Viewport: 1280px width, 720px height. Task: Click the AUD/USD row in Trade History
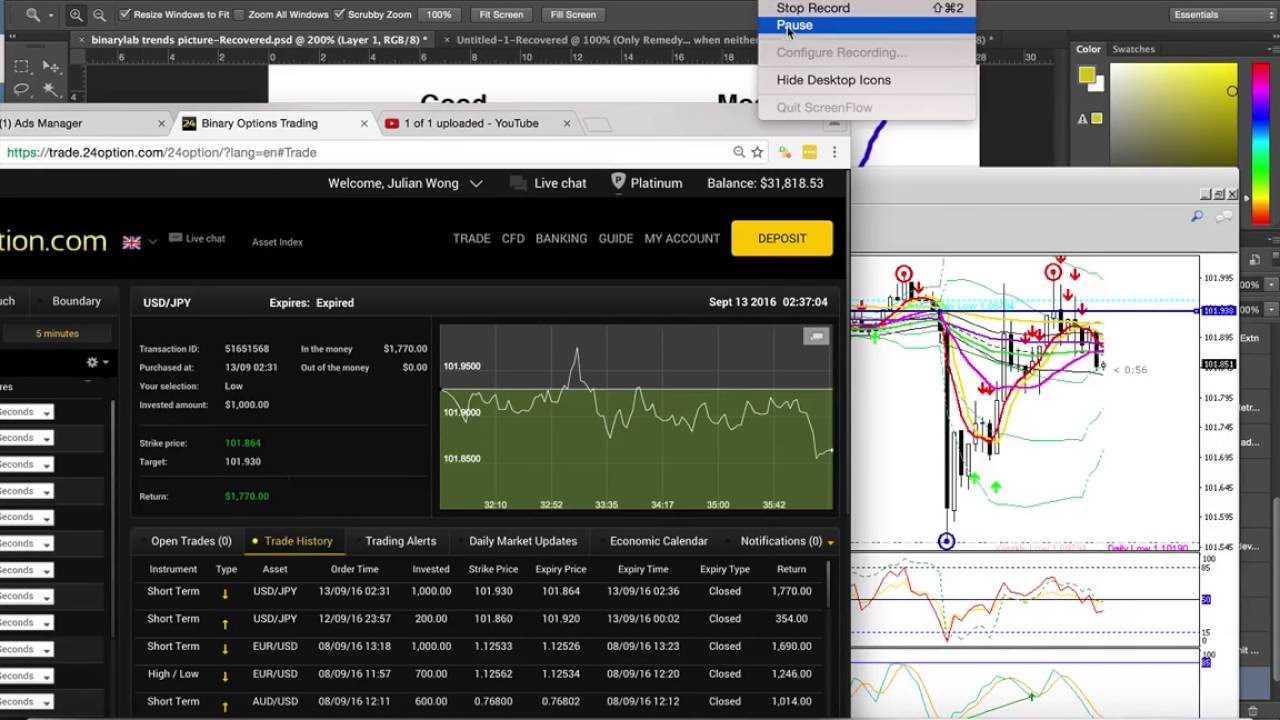(x=480, y=701)
